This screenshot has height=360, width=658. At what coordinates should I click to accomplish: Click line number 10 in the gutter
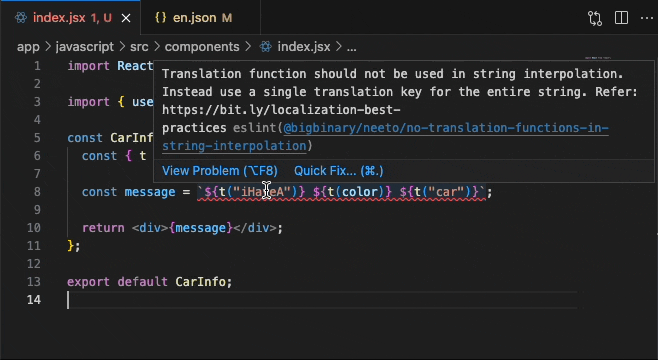pos(34,228)
